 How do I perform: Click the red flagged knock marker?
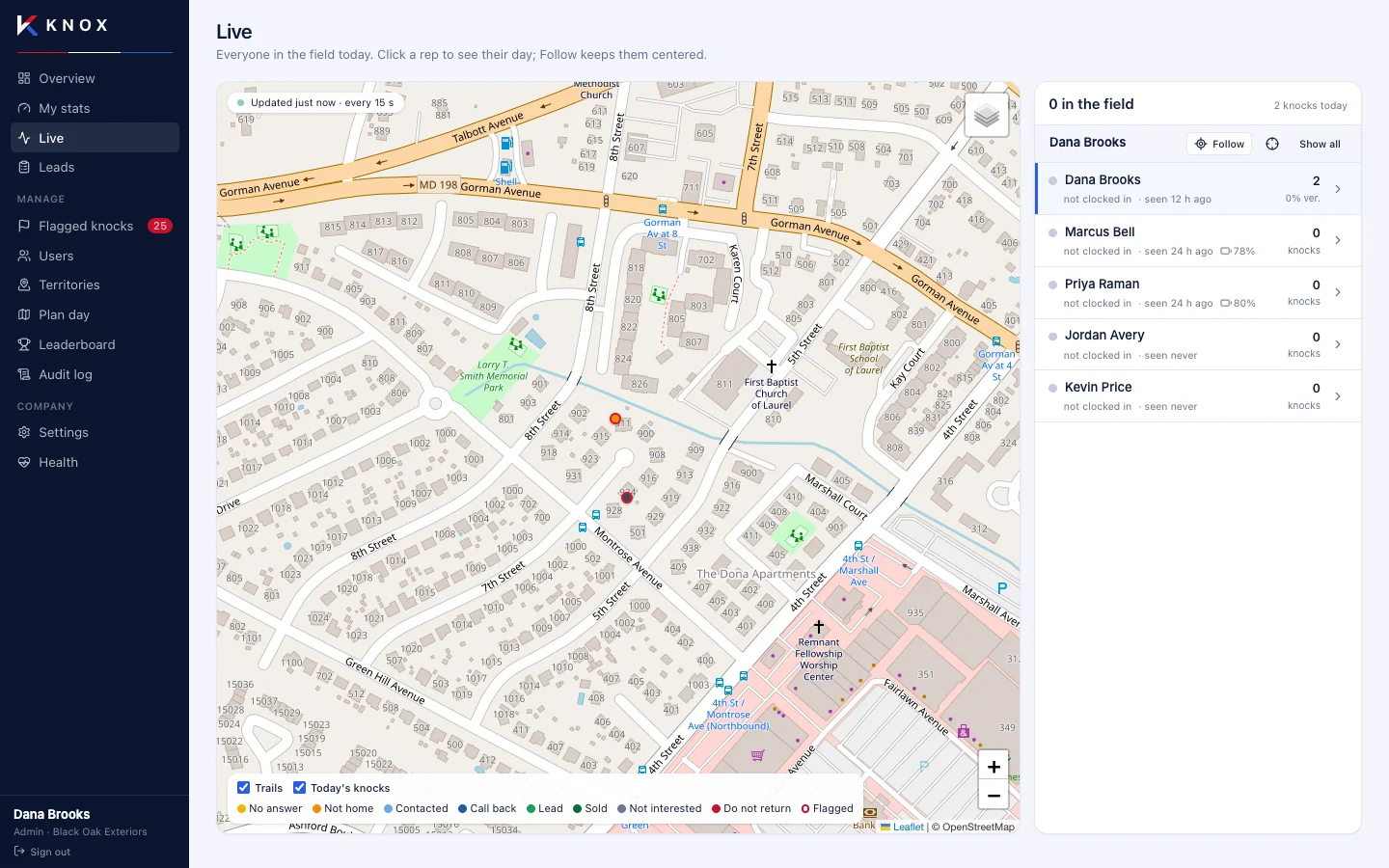click(627, 498)
